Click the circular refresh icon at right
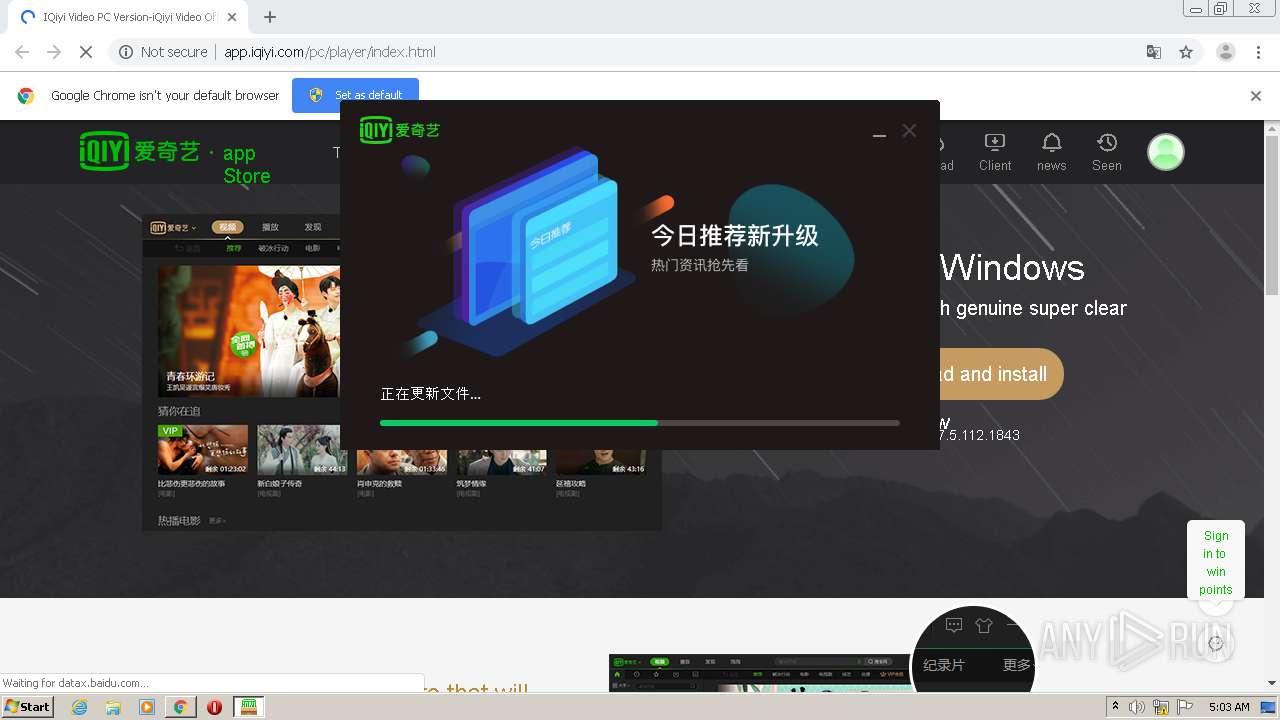 1215,644
